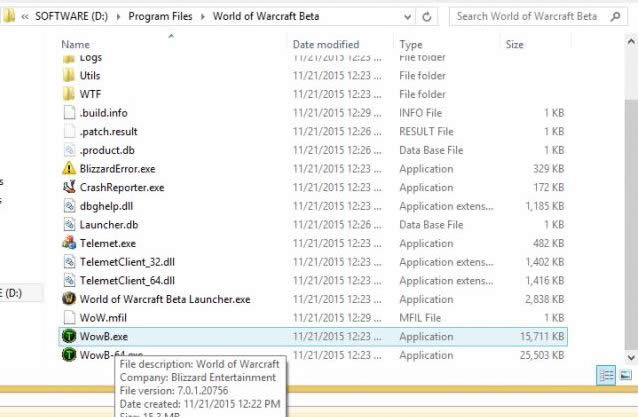Select the Utils folder icon
The image size is (638, 417).
pos(68,75)
